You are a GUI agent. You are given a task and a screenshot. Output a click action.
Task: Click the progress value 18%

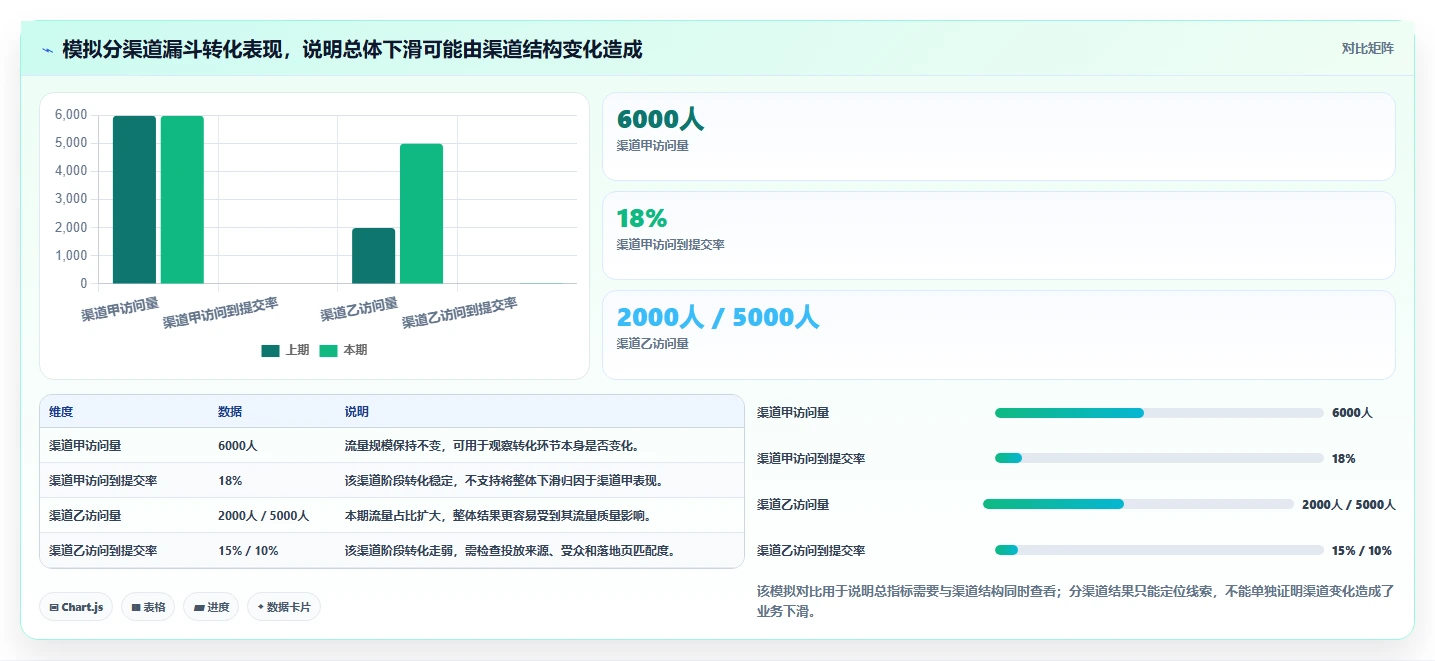(1344, 459)
